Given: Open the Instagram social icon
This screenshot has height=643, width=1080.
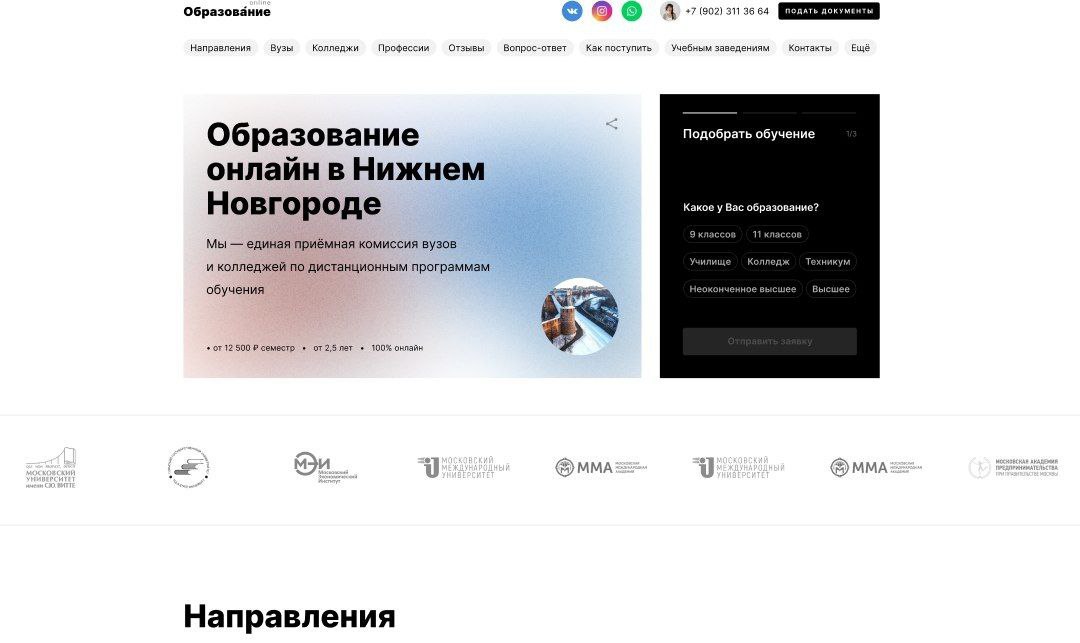Looking at the screenshot, I should pos(601,11).
